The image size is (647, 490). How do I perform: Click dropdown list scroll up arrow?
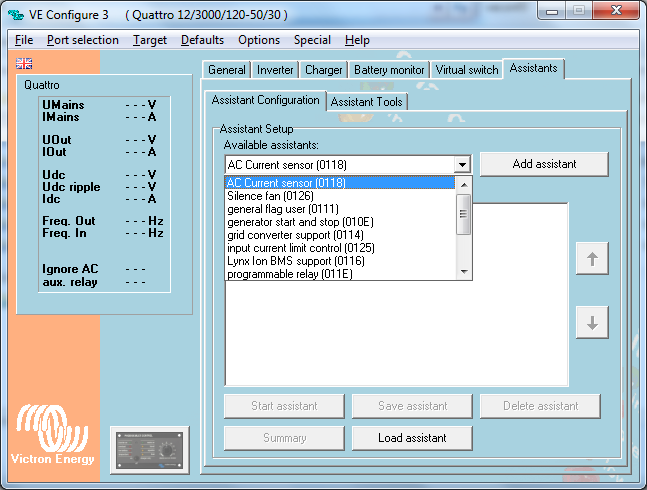464,185
